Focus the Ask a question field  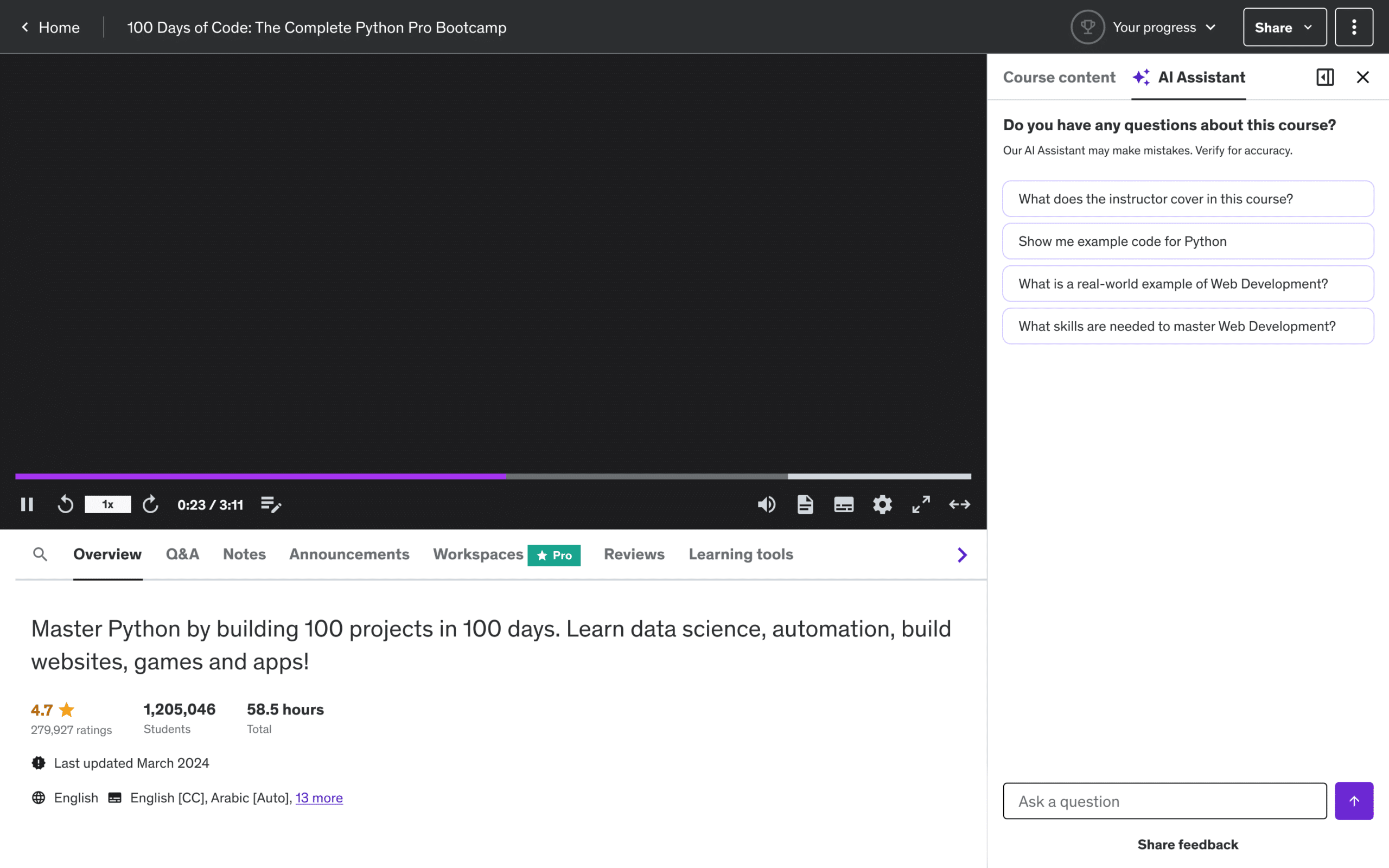(x=1164, y=801)
